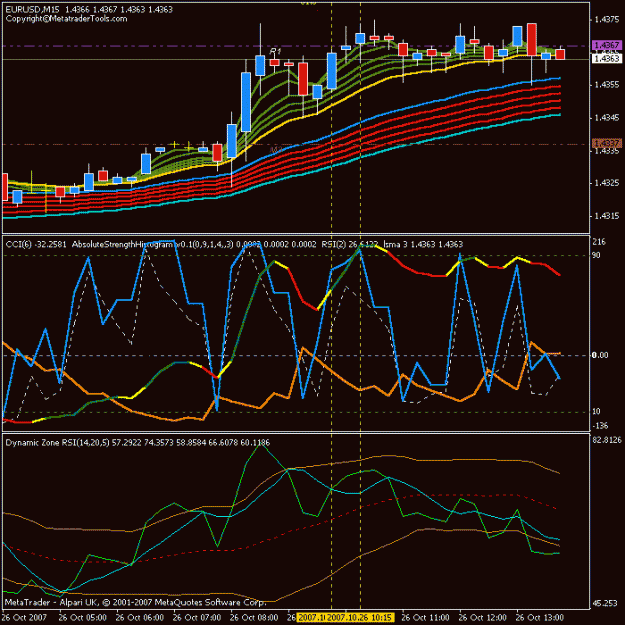The image size is (625, 625).
Task: Click the 26 Oct 2007 time axis label
Action: (24, 618)
